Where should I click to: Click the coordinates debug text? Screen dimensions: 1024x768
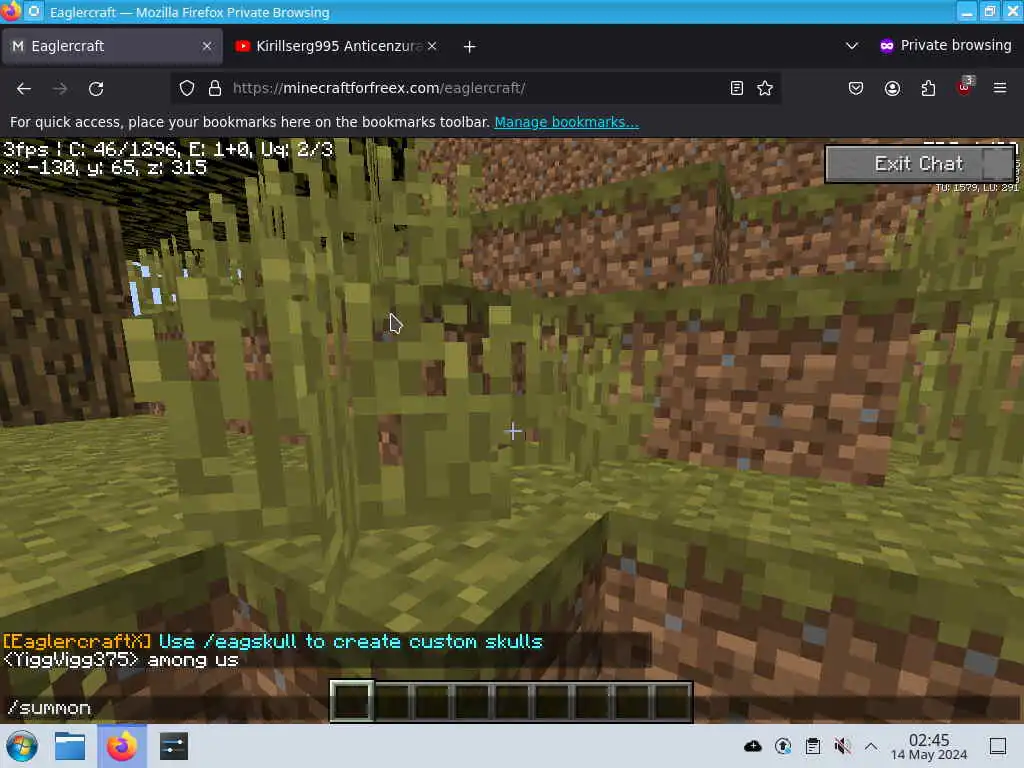(105, 168)
